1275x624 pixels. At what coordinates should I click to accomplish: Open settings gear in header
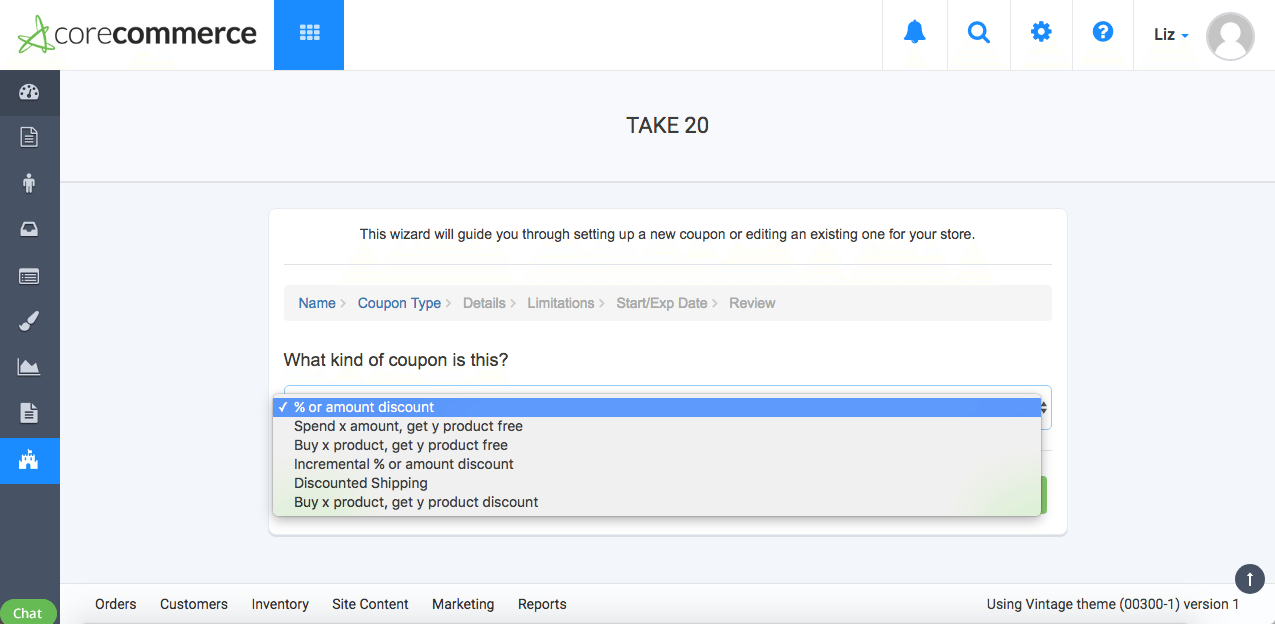click(x=1041, y=32)
